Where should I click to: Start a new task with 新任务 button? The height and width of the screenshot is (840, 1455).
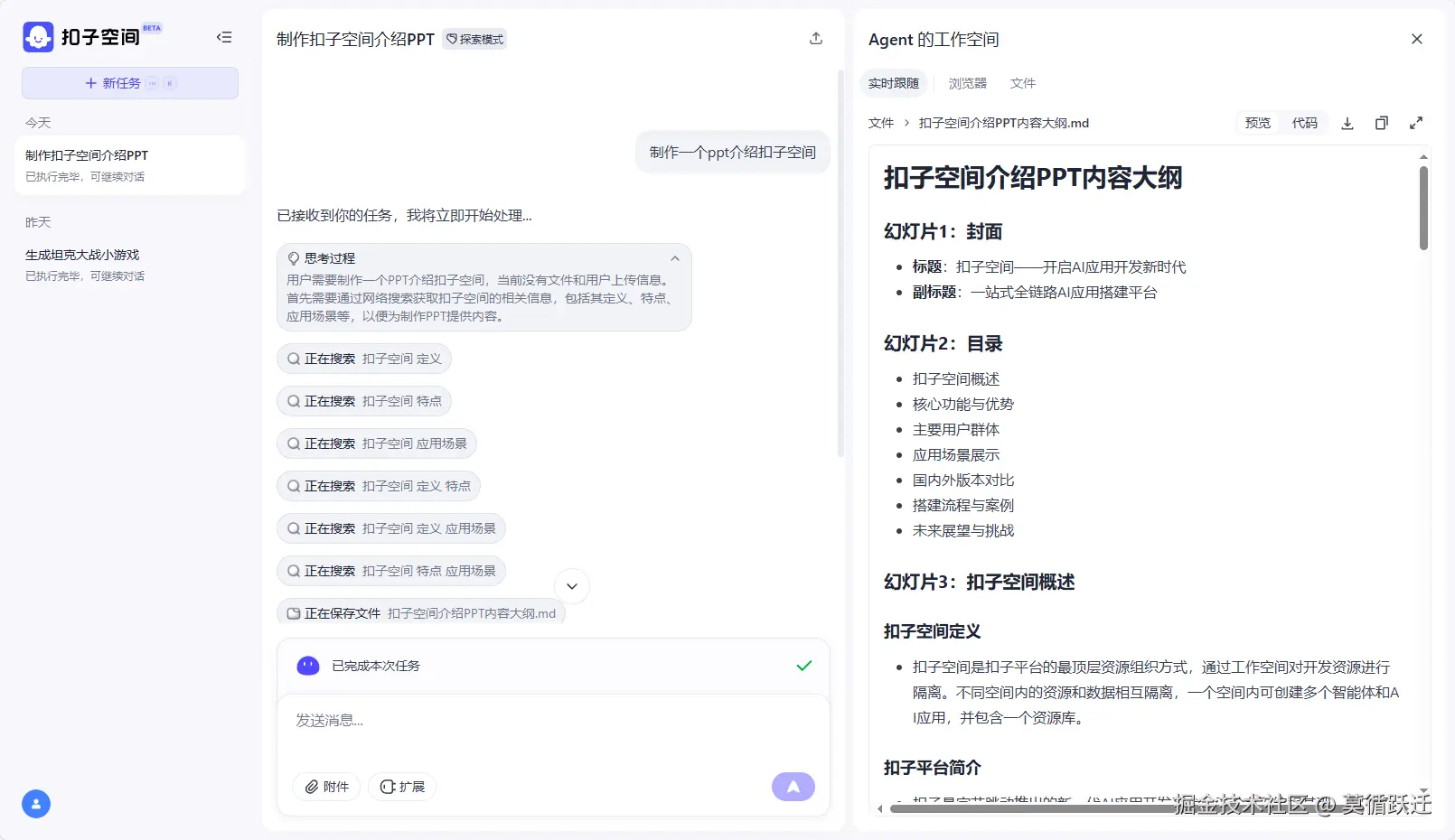point(130,83)
